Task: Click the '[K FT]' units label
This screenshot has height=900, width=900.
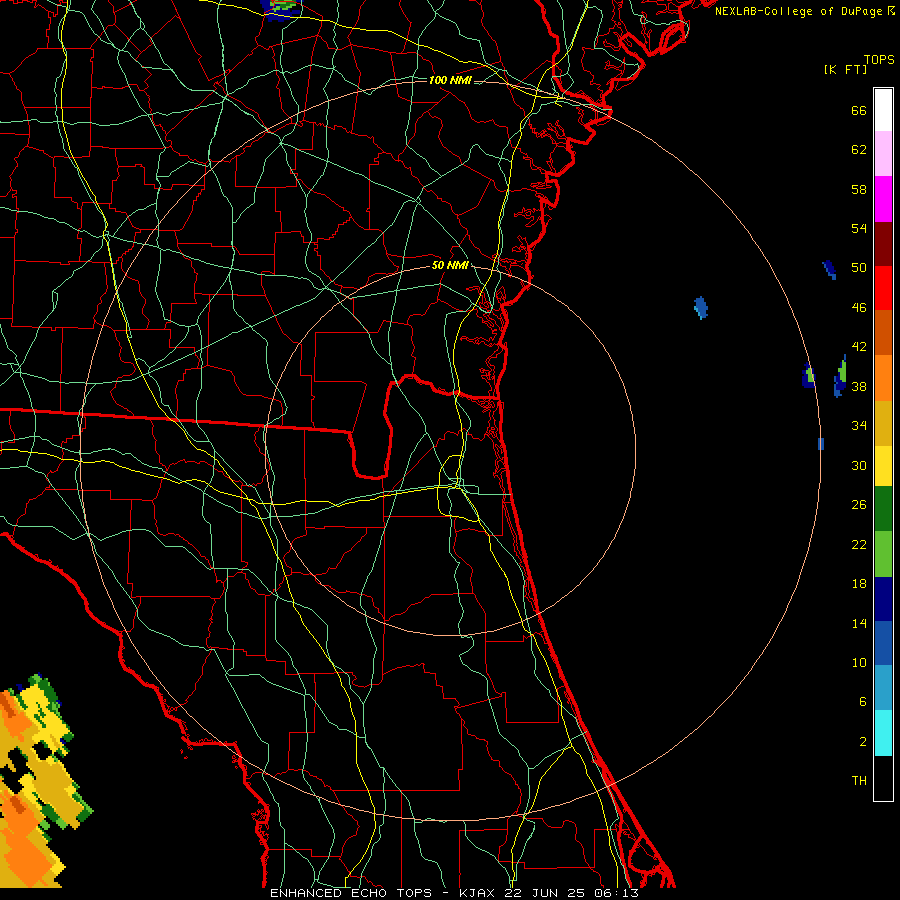Action: point(845,70)
